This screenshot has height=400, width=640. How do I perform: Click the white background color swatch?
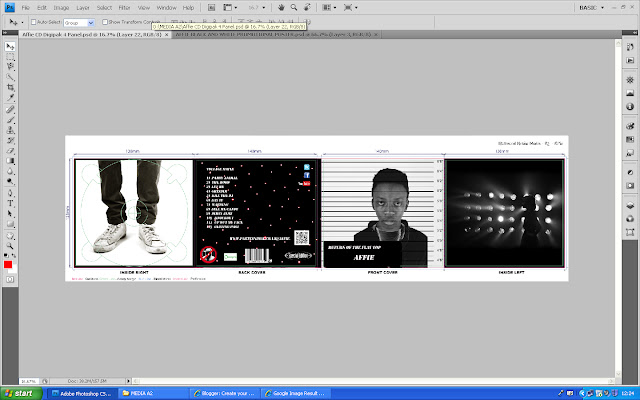pos(14,269)
